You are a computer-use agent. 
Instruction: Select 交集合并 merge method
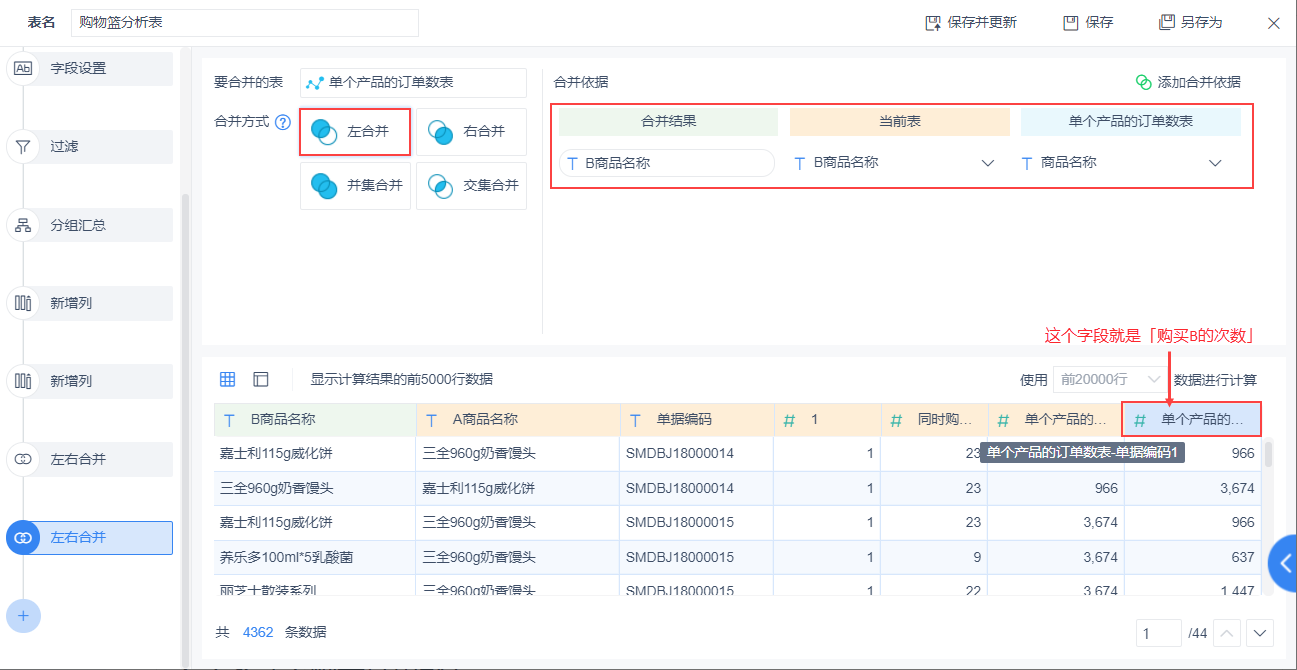pyautogui.click(x=471, y=185)
